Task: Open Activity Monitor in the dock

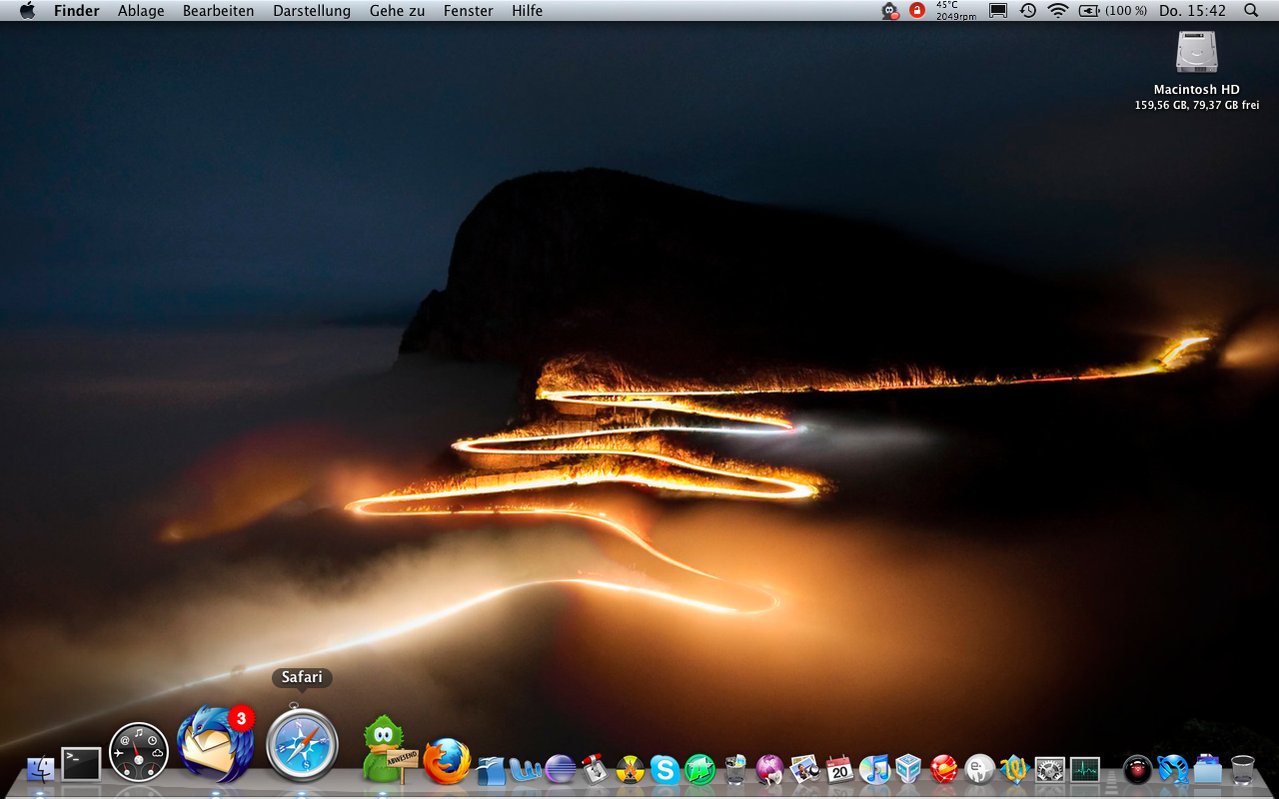Action: pyautogui.click(x=1085, y=769)
